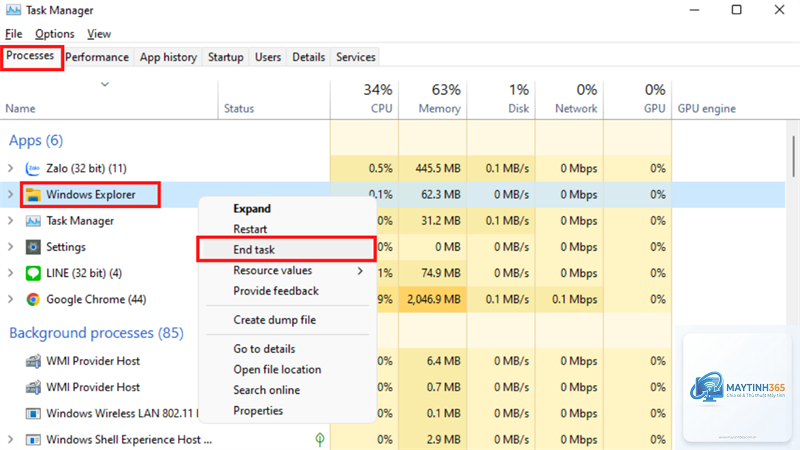Open the View menu
This screenshot has width=800, height=450.
(99, 34)
